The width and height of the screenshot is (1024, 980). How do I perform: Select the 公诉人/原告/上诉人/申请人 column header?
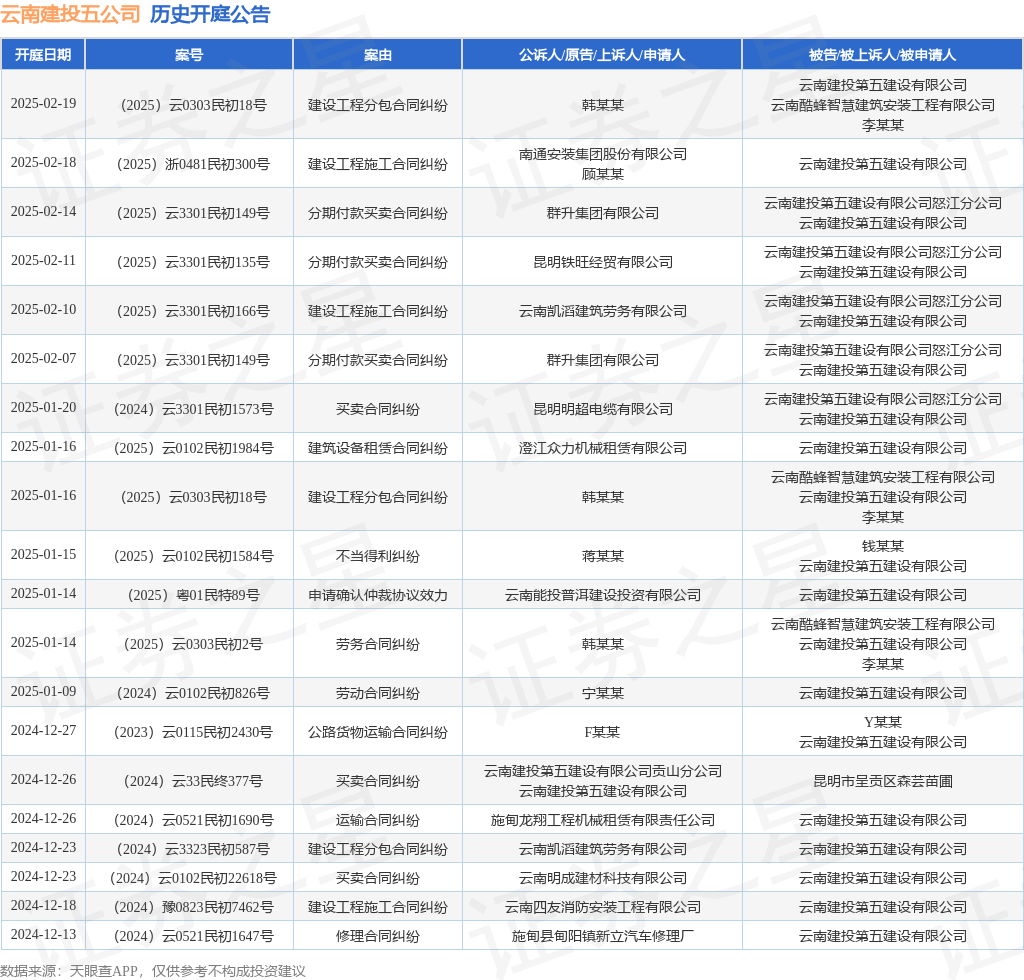click(x=602, y=55)
